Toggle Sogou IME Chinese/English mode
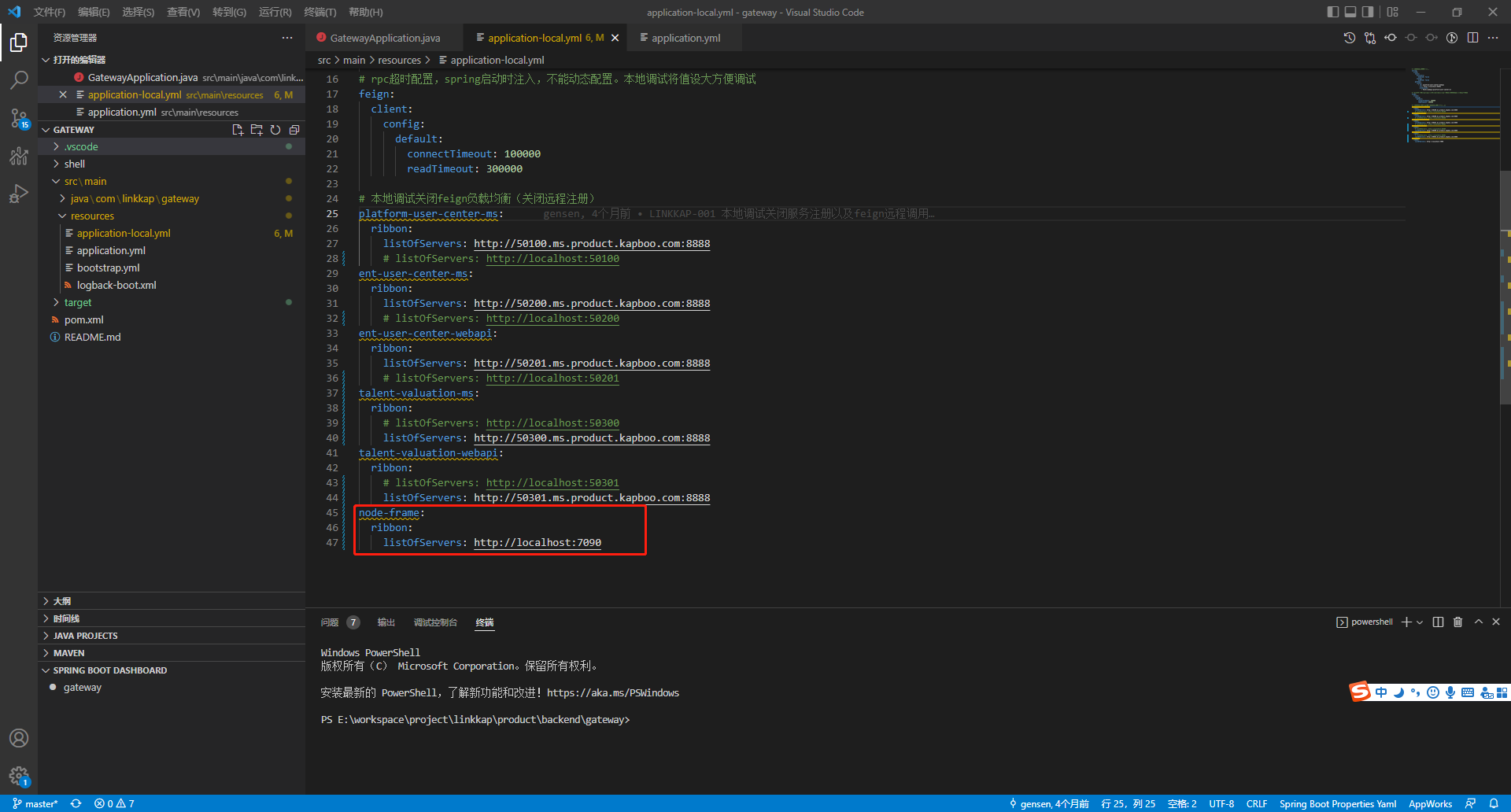Viewport: 1511px width, 812px height. [1381, 692]
